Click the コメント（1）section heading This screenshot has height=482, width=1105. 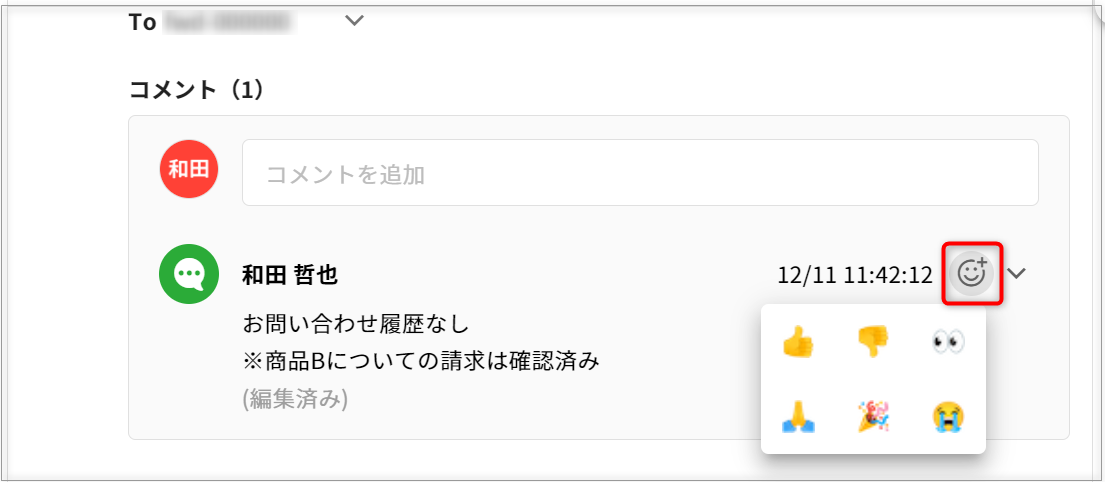tap(197, 90)
